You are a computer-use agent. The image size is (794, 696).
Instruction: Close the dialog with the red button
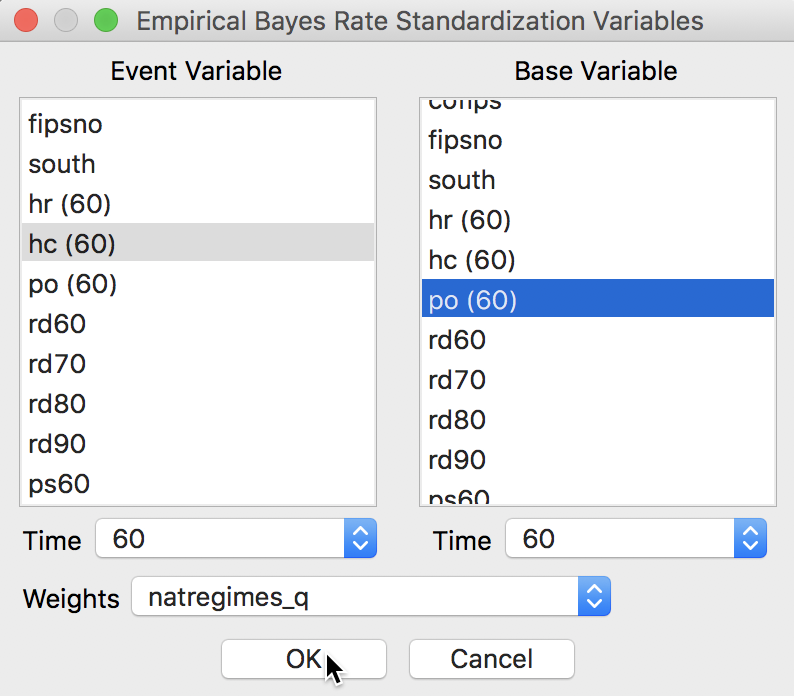[26, 21]
